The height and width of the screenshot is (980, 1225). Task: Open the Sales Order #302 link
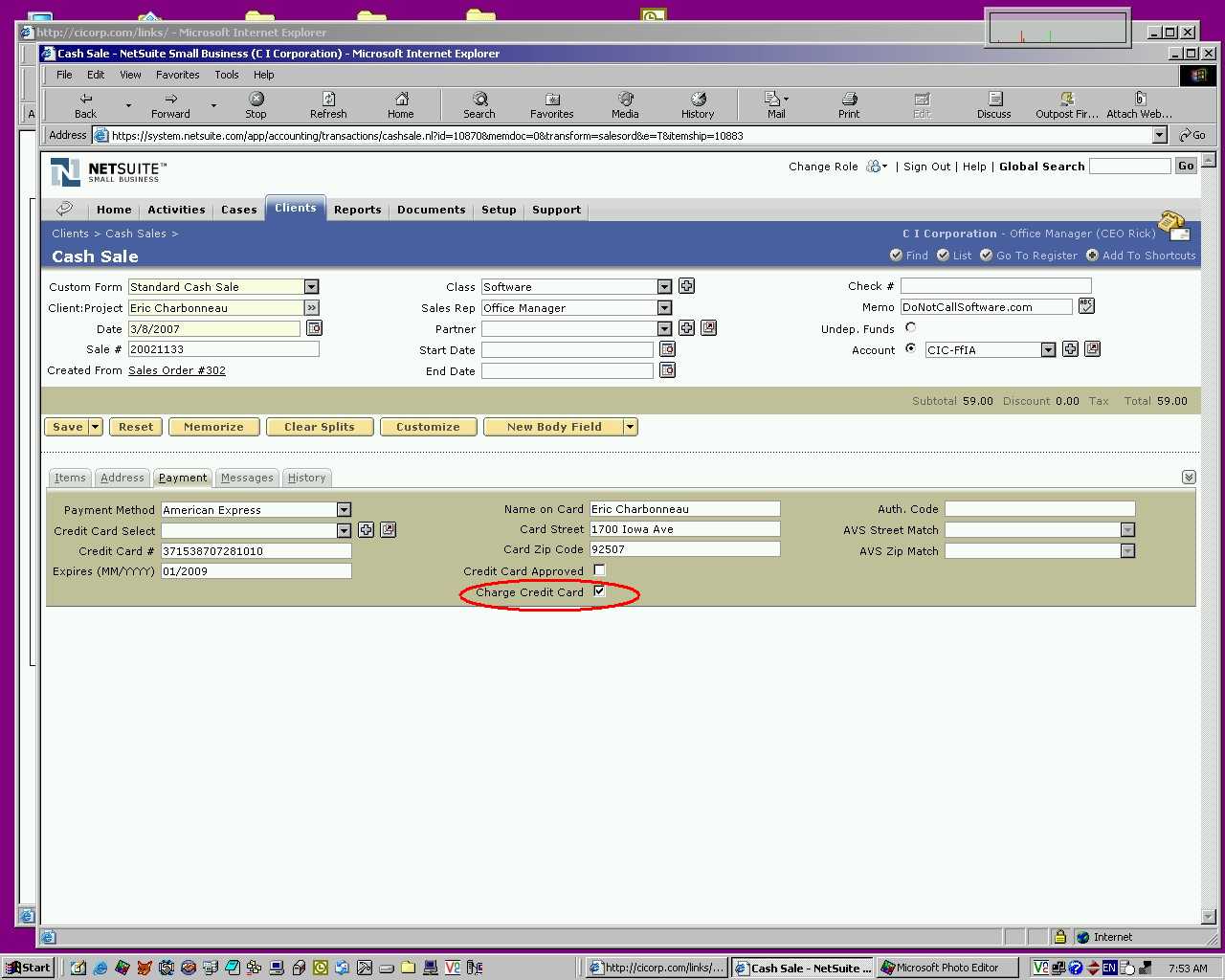177,370
